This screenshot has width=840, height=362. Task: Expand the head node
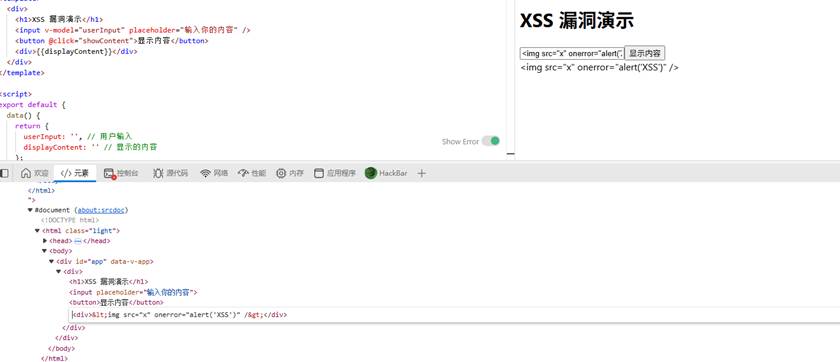pos(45,241)
